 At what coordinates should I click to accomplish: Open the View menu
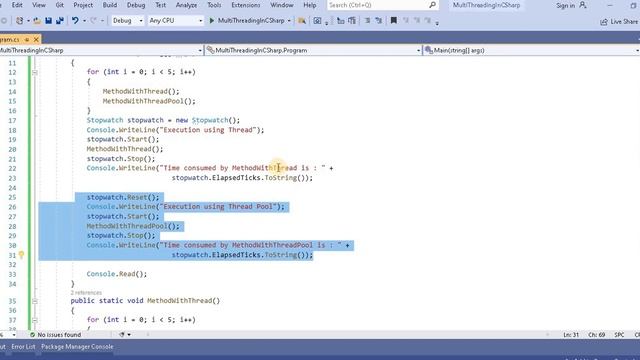tap(39, 5)
